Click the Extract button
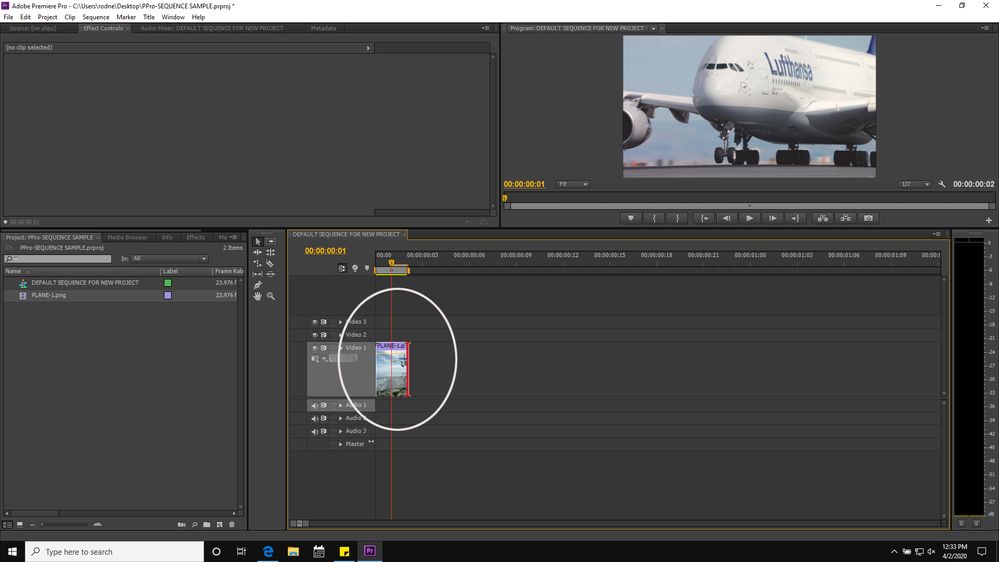Viewport: 999px width, 562px height. (845, 218)
